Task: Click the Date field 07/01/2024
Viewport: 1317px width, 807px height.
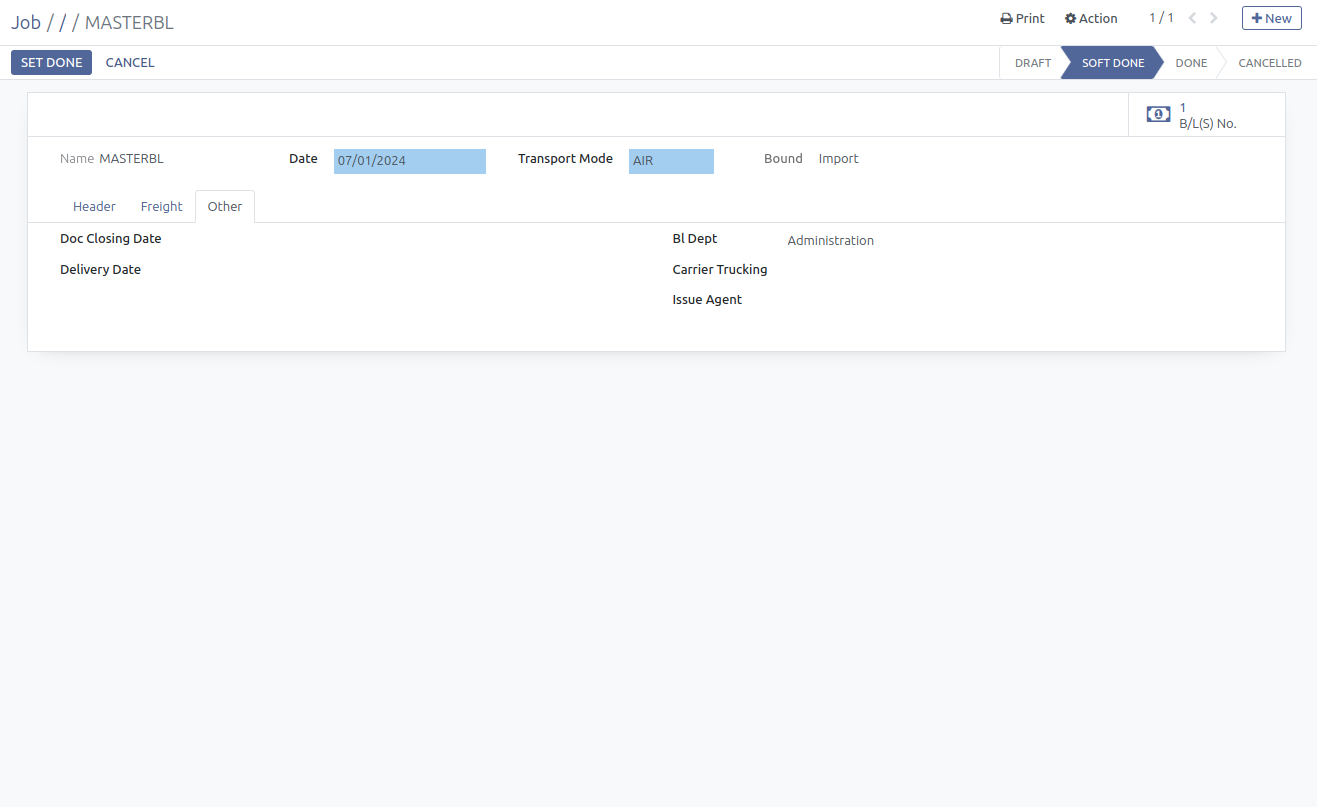Action: click(x=409, y=161)
